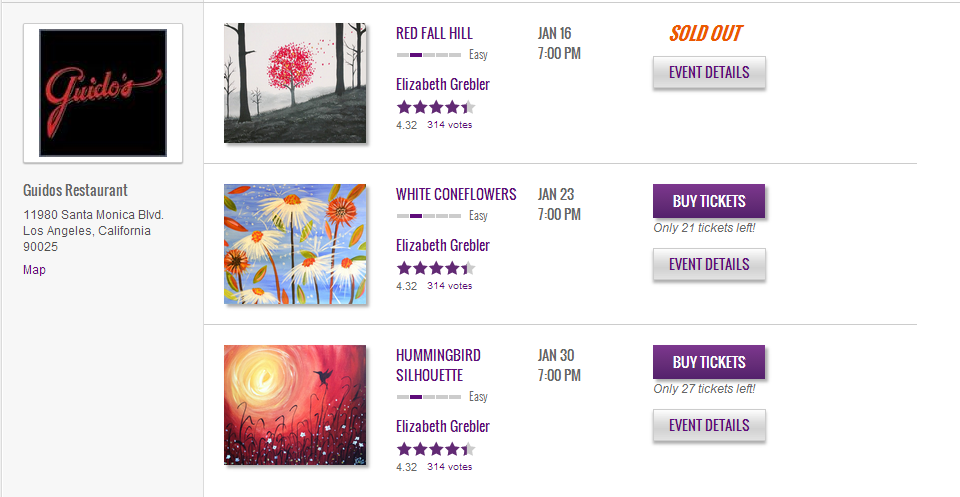Open Elizabeth Grebler's profile under Red Fall Hill
960x497 pixels.
tap(442, 84)
